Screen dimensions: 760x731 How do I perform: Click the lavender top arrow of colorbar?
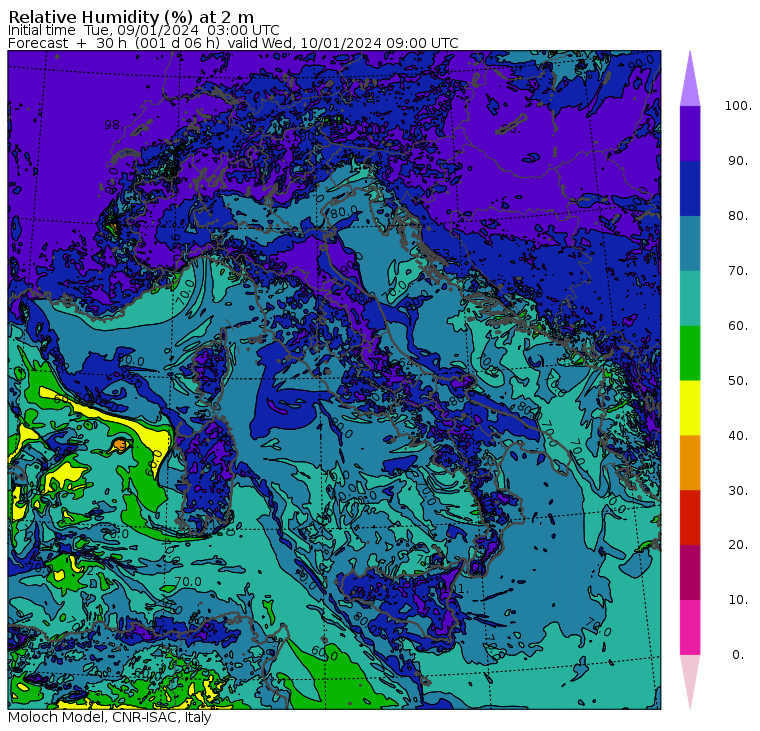pyautogui.click(x=690, y=85)
